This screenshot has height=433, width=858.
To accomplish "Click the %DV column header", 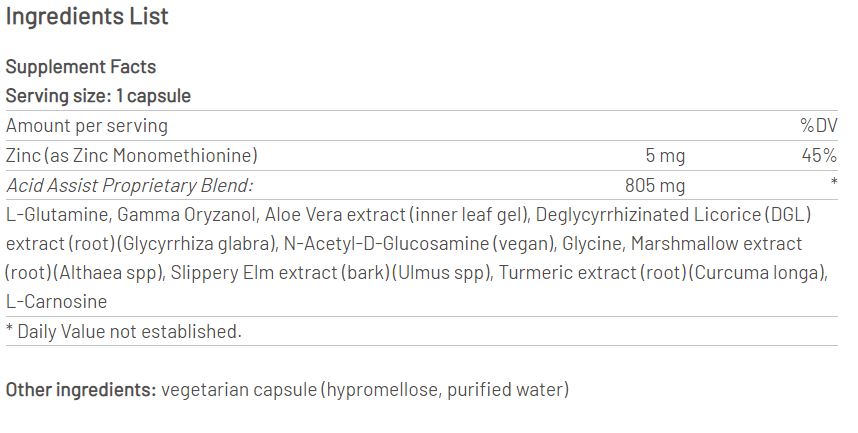I will click(817, 126).
